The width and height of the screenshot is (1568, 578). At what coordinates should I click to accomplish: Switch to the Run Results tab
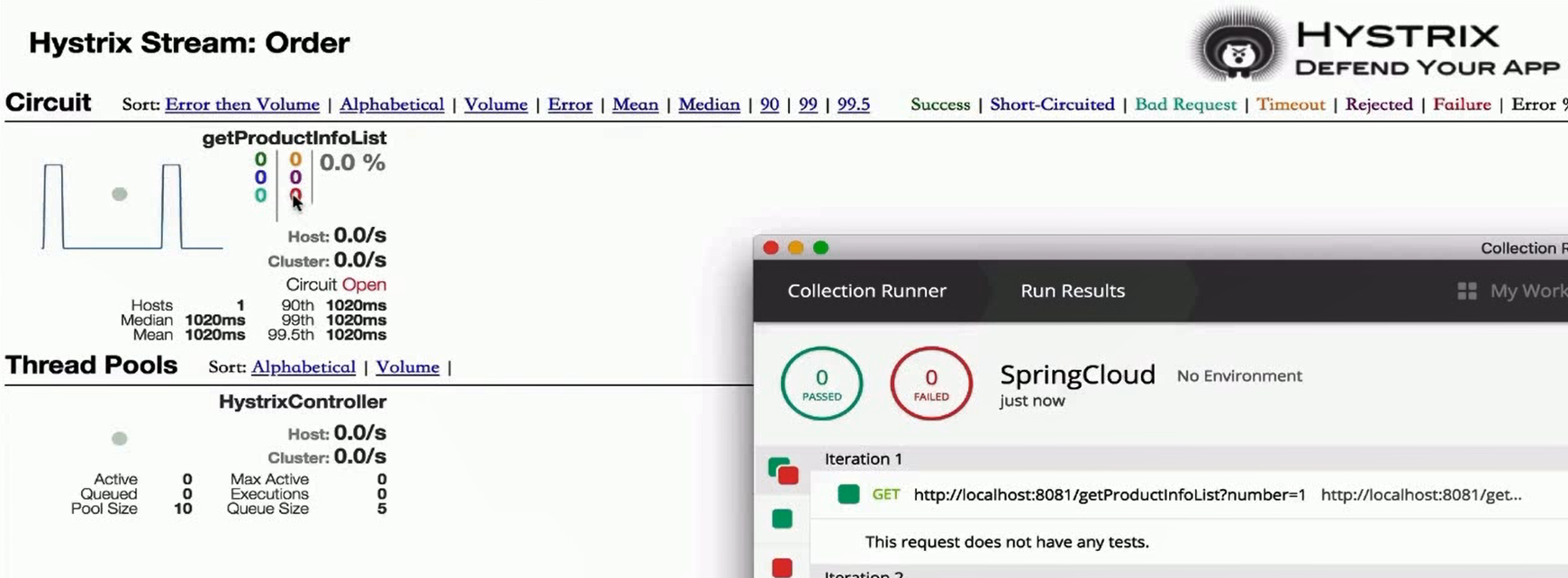[1073, 291]
